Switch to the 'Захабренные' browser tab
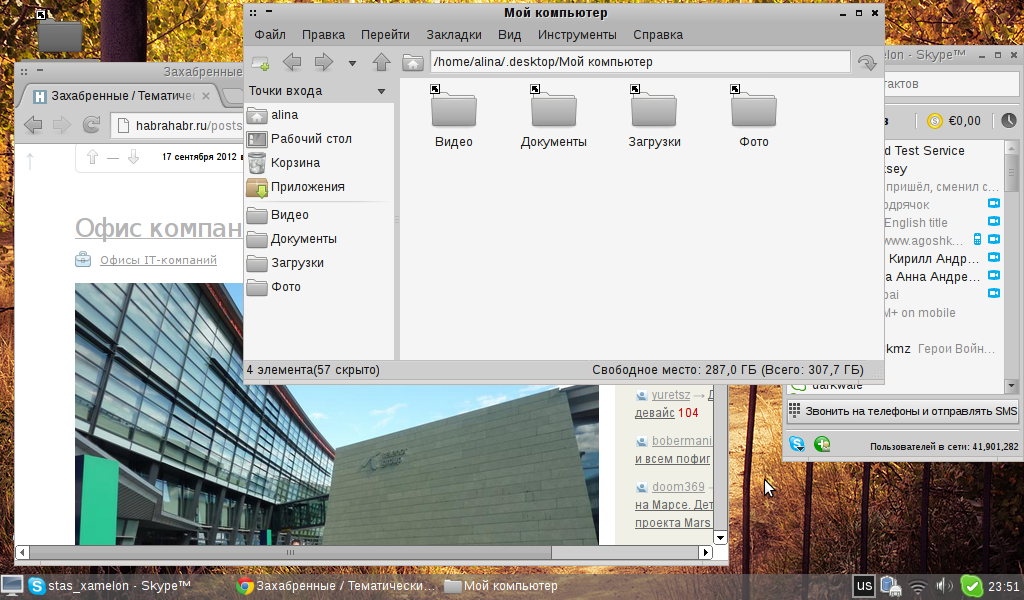This screenshot has height=600, width=1024. (x=121, y=96)
